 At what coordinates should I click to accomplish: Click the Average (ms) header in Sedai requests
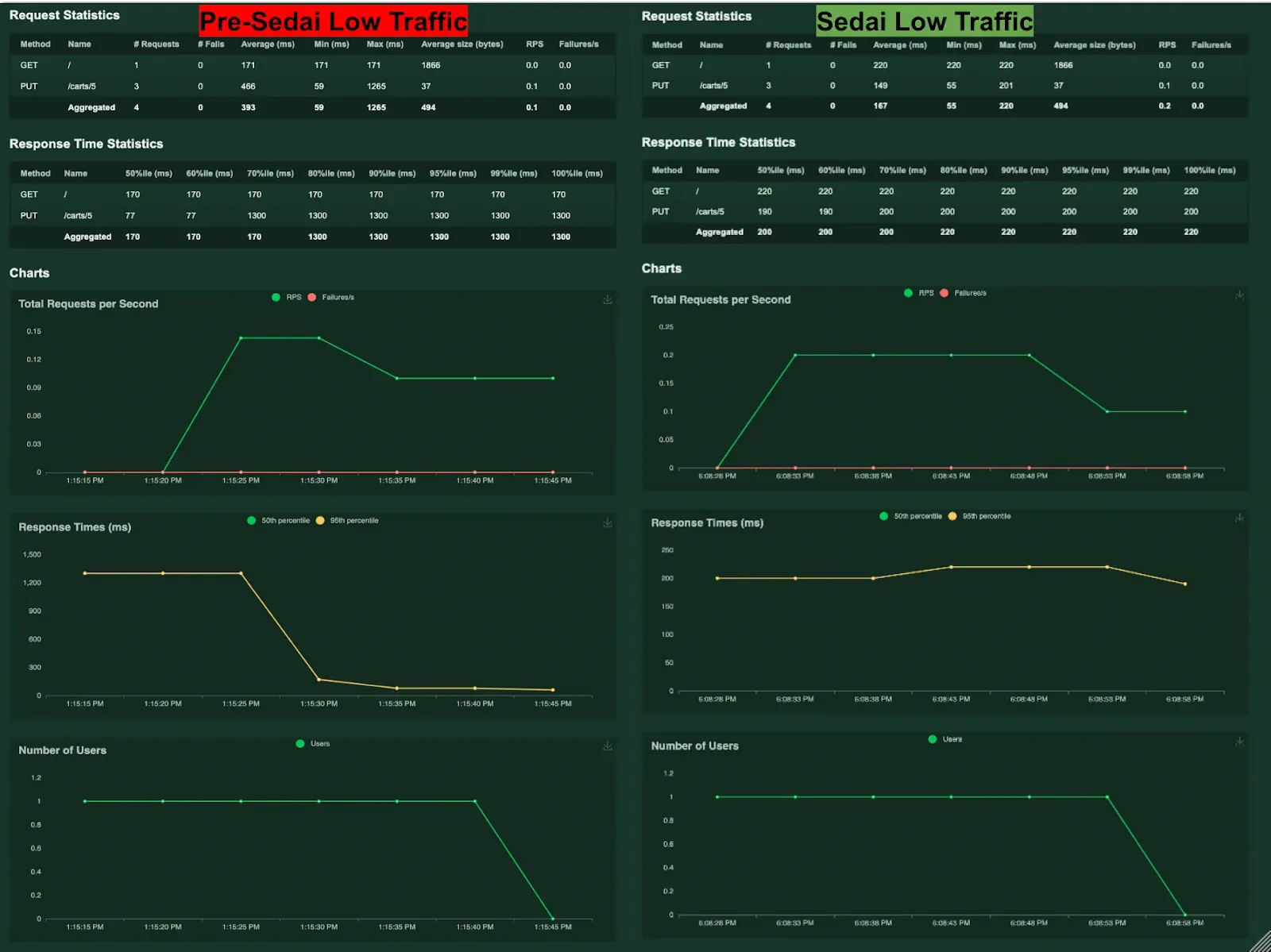point(900,45)
